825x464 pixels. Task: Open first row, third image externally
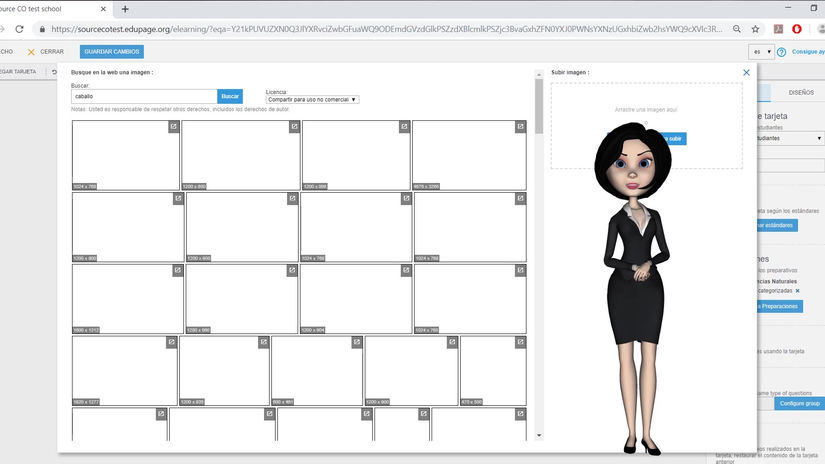point(404,127)
